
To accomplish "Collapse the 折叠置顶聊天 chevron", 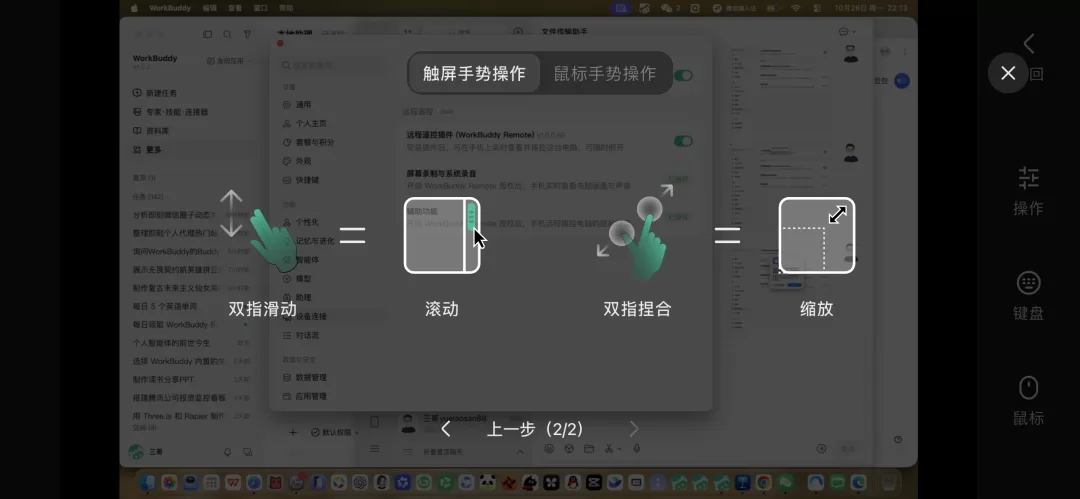I will 520,452.
